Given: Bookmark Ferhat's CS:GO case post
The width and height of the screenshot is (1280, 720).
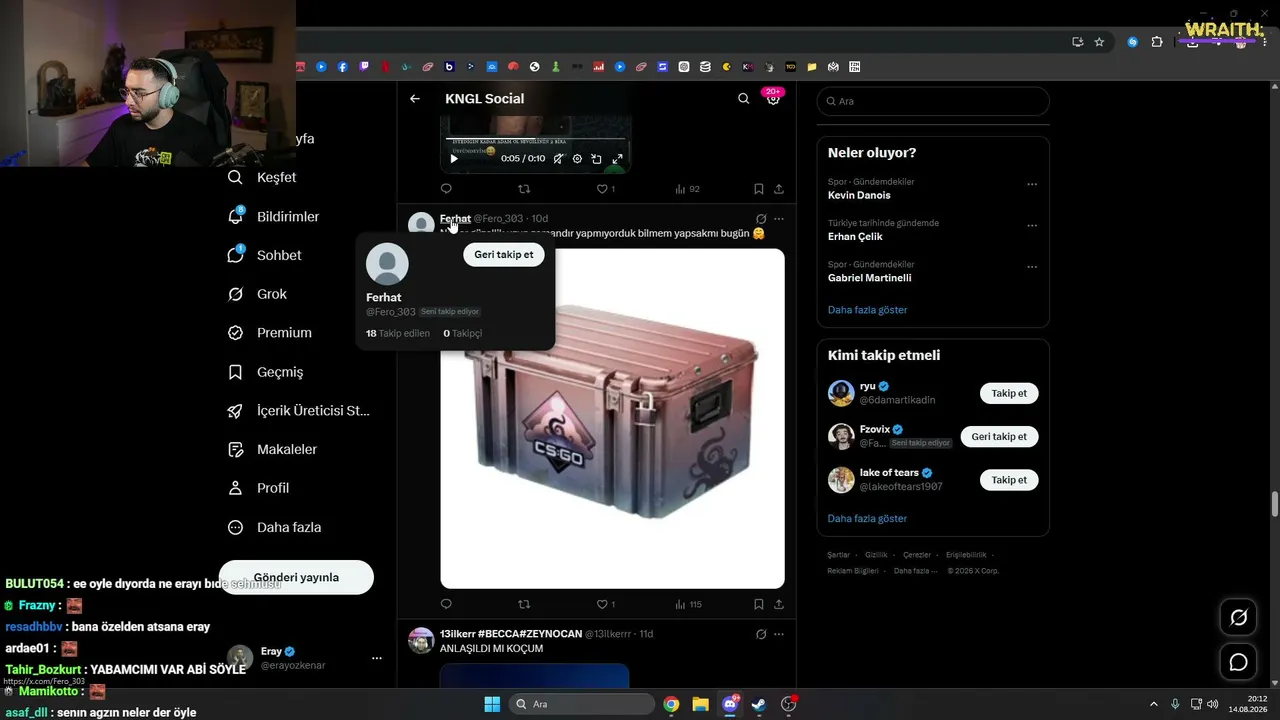Looking at the screenshot, I should click(759, 604).
